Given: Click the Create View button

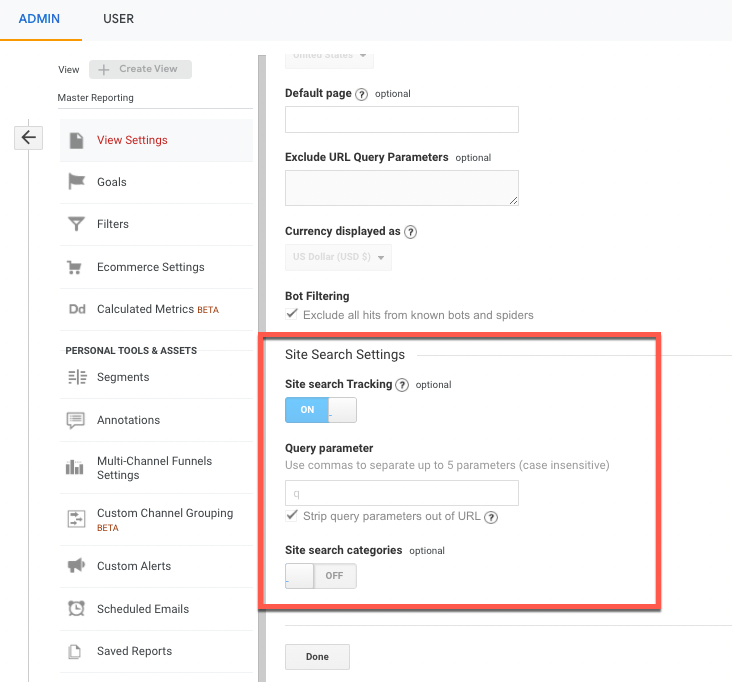Looking at the screenshot, I should [x=141, y=69].
